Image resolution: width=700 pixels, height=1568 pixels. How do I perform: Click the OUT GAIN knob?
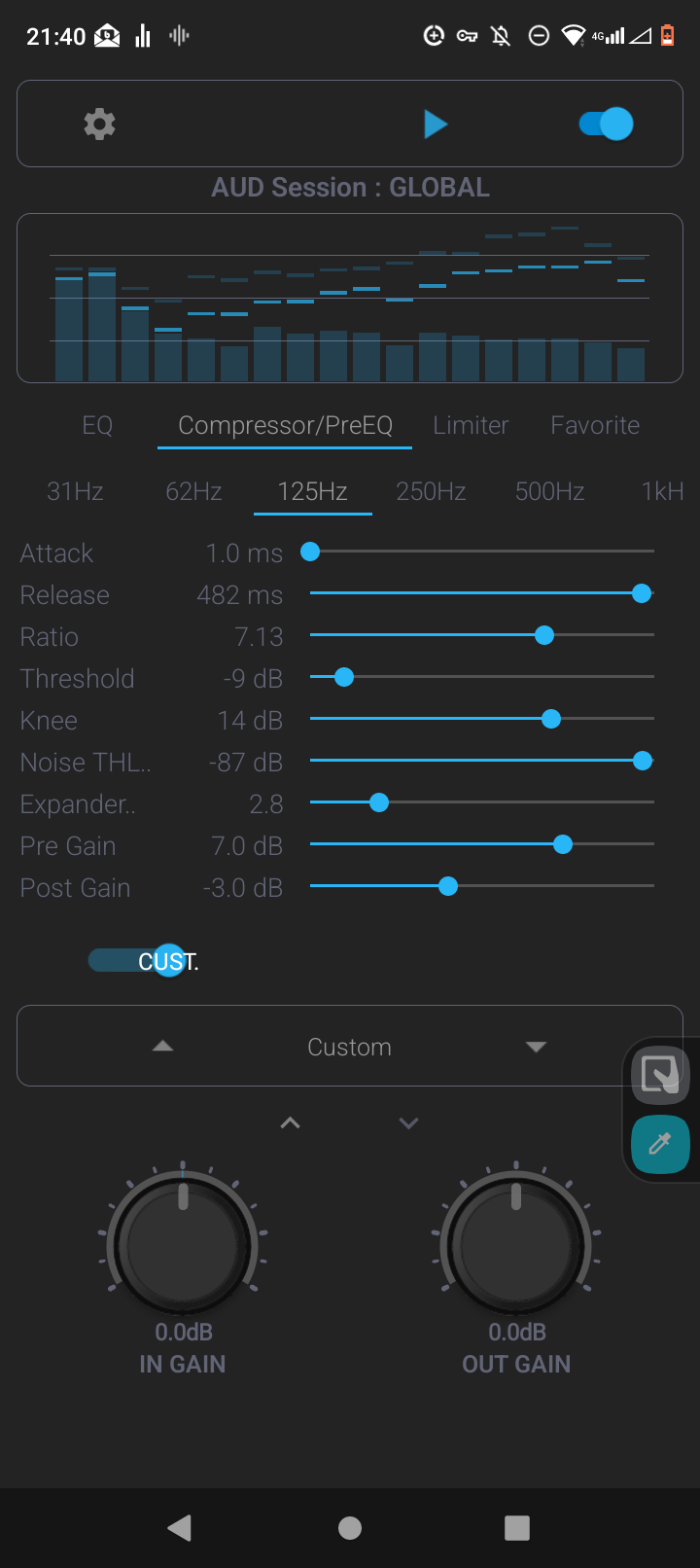tap(516, 1243)
